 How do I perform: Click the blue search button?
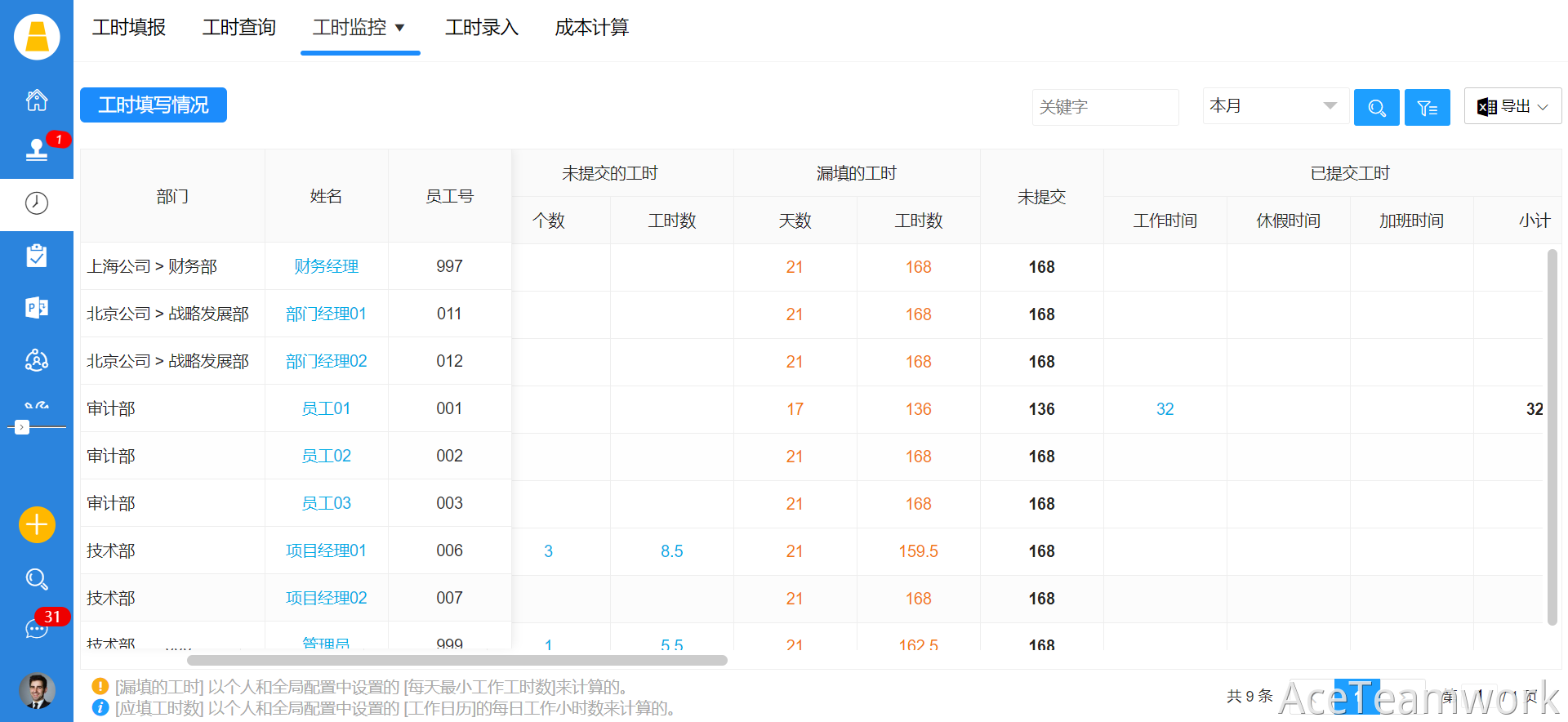[x=1376, y=107]
